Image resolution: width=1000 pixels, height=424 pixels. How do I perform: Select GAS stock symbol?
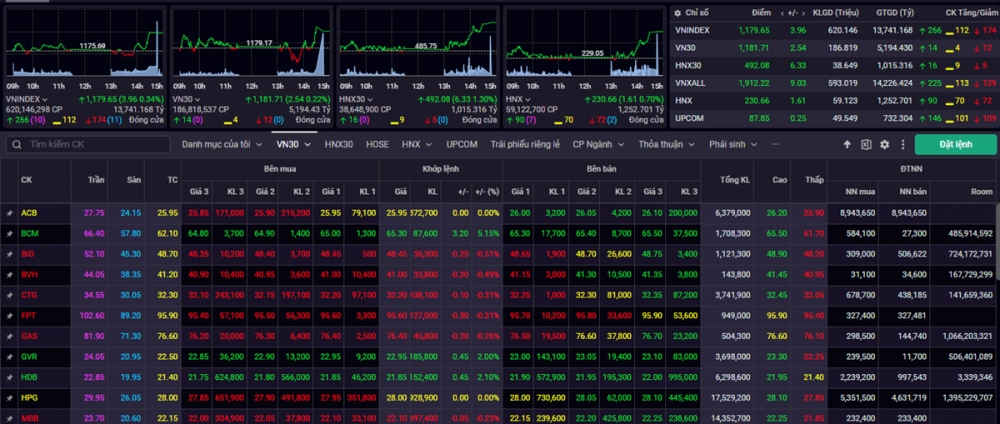point(29,336)
